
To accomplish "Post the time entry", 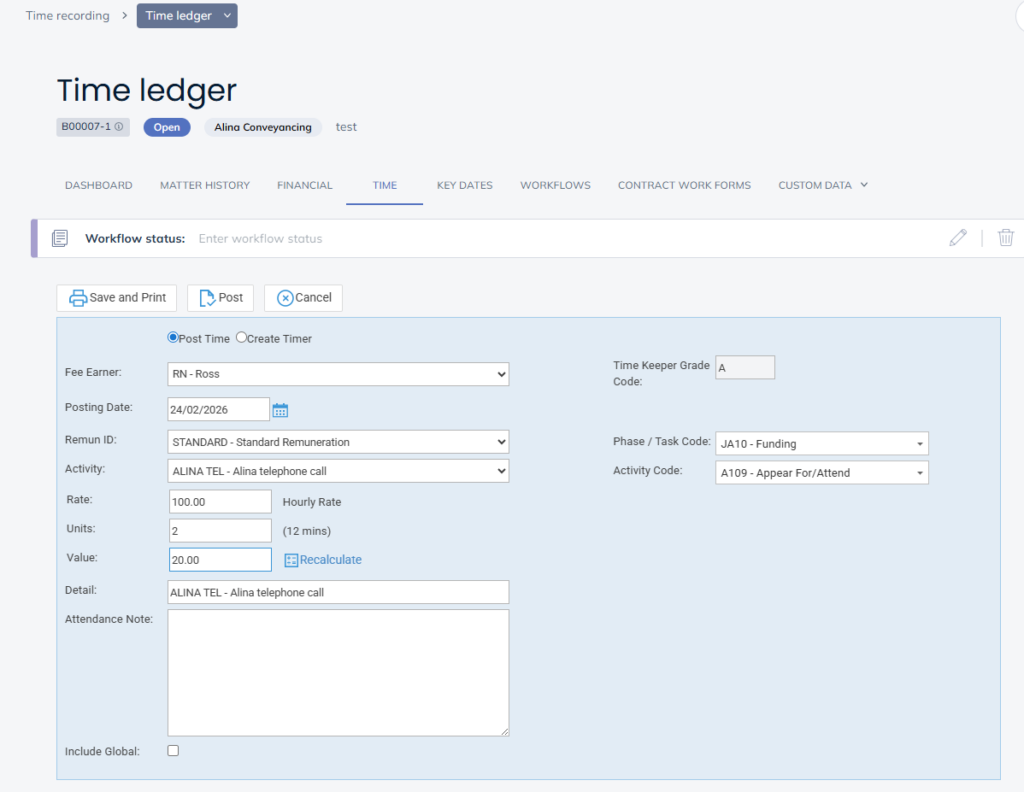I will pyautogui.click(x=220, y=298).
